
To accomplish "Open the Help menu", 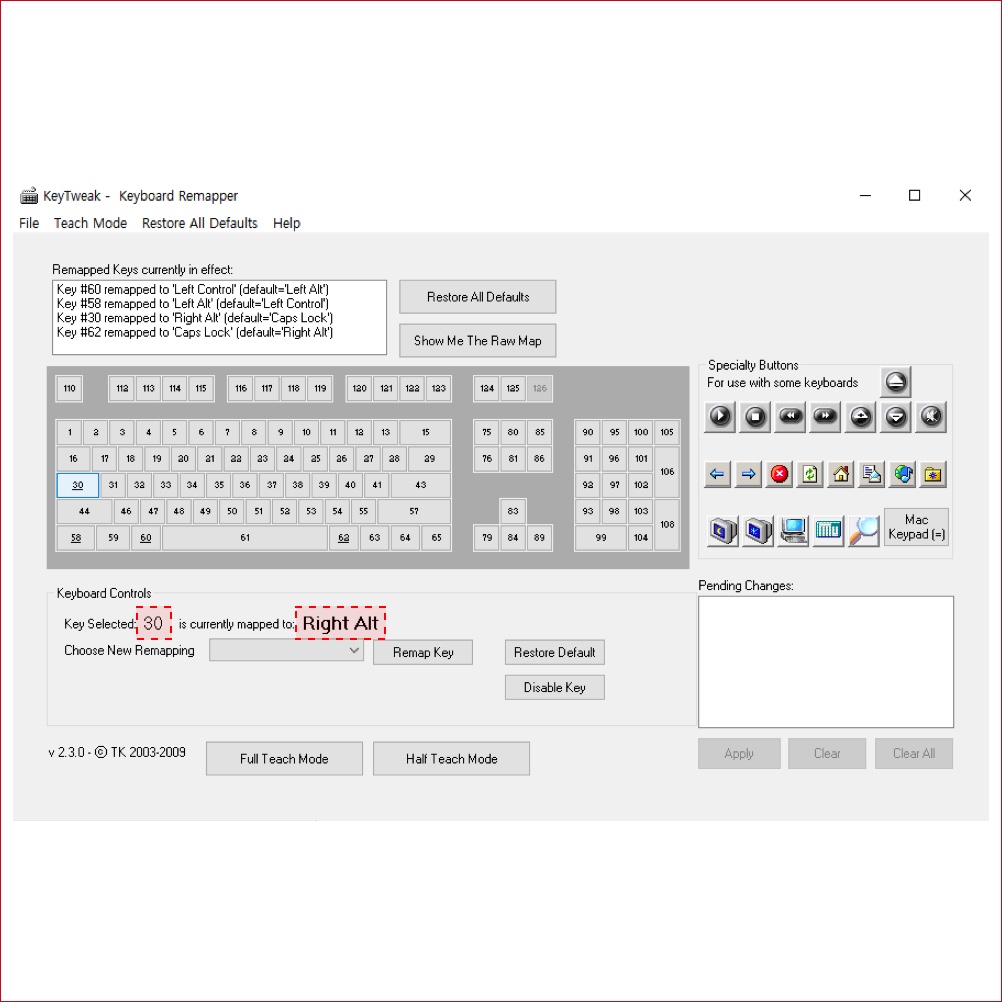I will 286,223.
